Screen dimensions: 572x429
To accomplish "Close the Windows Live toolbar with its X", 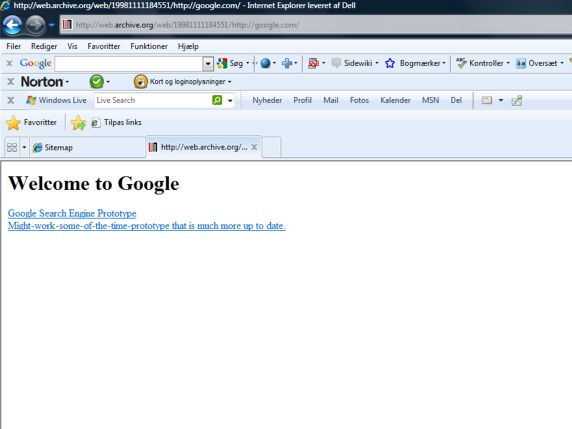I will pyautogui.click(x=11, y=100).
